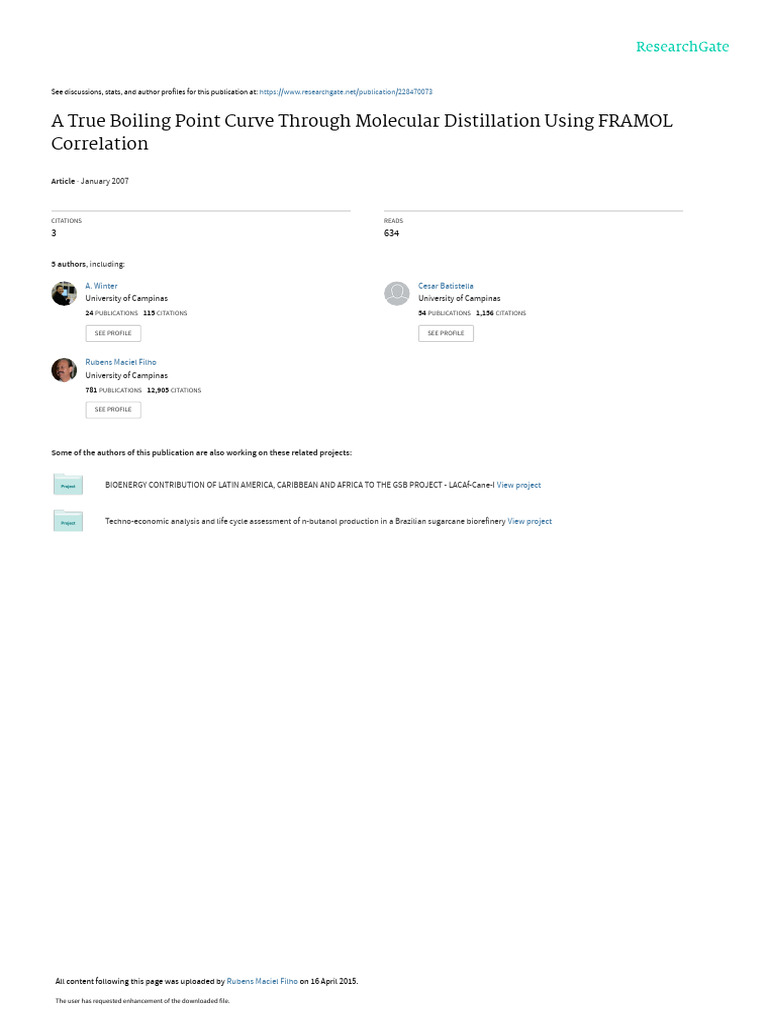Image resolution: width=768 pixels, height=1024 pixels.
Task: Click Cesar Batistella's placeholder avatar
Action: (397, 293)
